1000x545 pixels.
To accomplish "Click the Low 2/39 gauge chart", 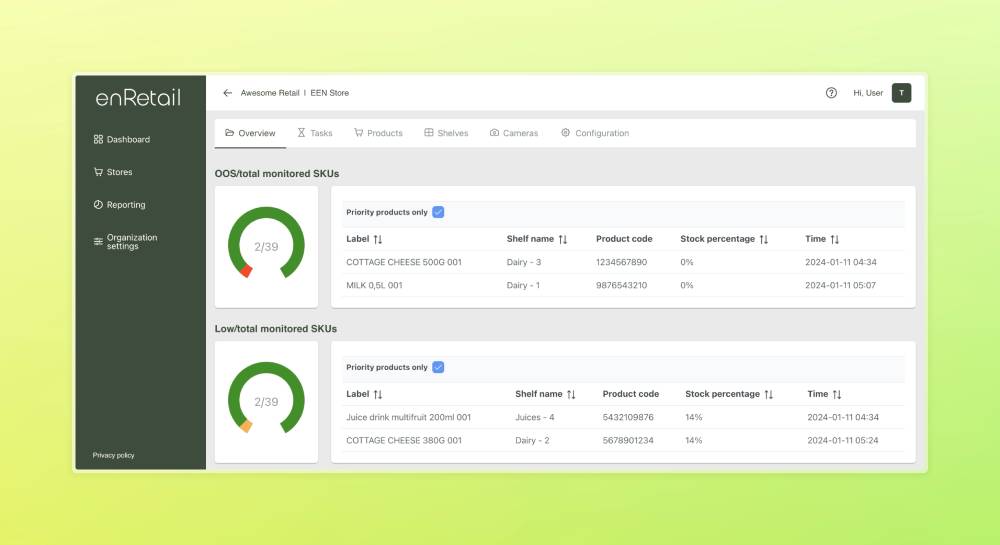I will pos(266,400).
